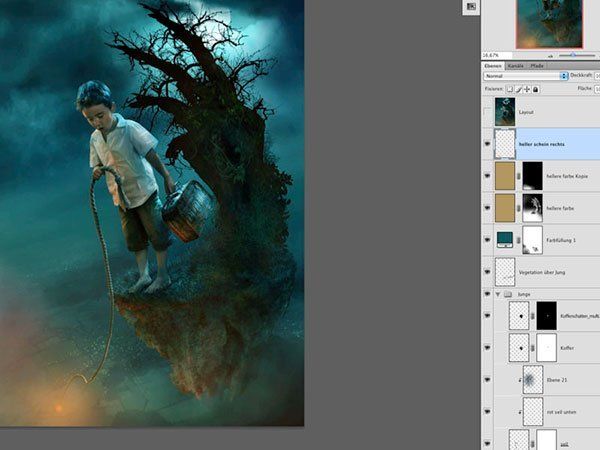Screen dimensions: 600x450
Task: Click the Navigator preview thumbnail
Action: pyautogui.click(x=549, y=24)
